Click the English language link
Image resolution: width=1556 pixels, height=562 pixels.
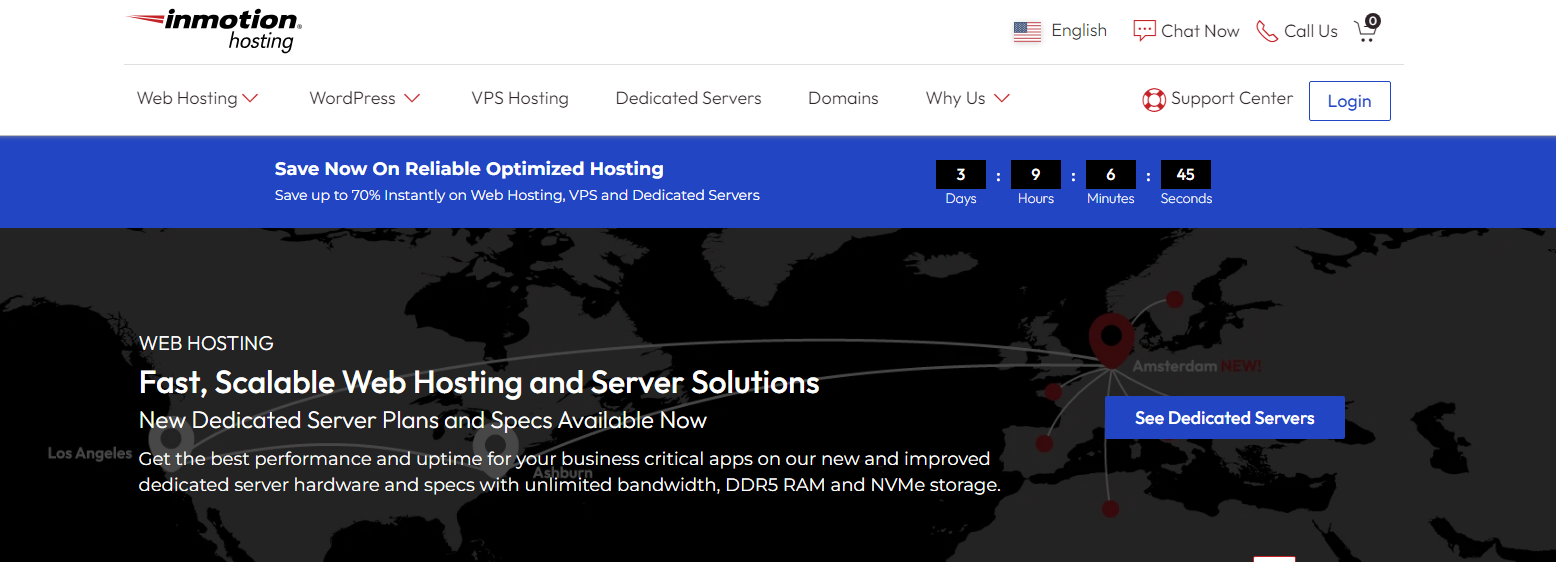click(1079, 30)
